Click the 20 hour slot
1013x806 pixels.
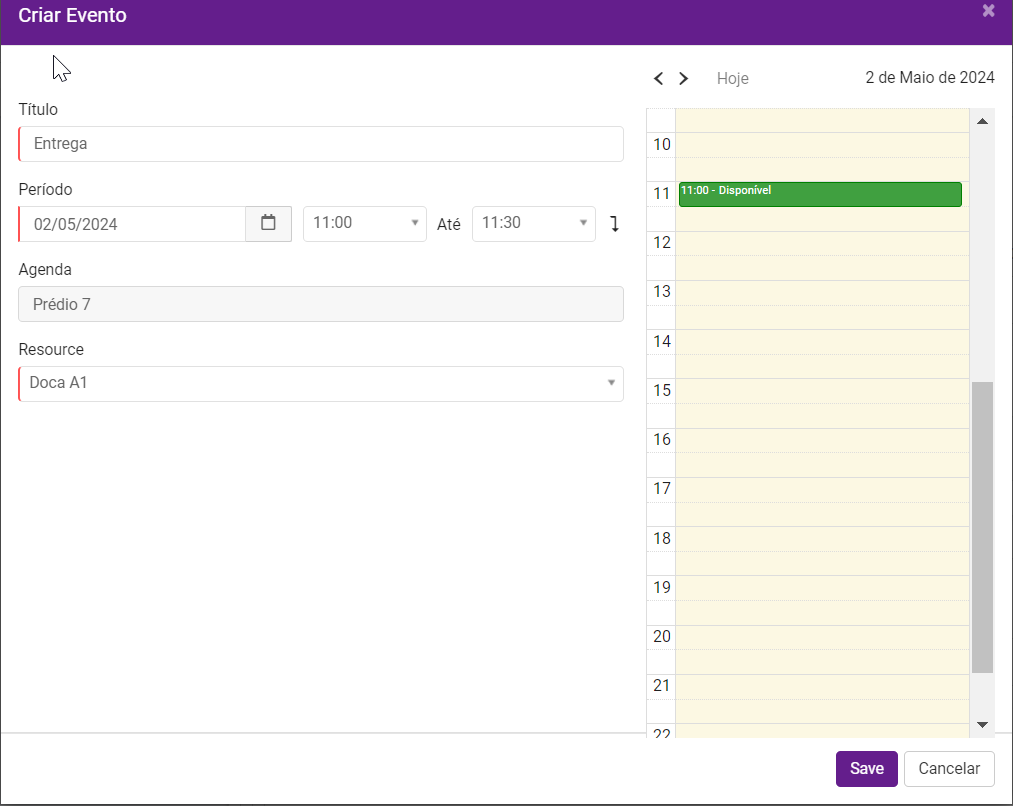pyautogui.click(x=822, y=637)
